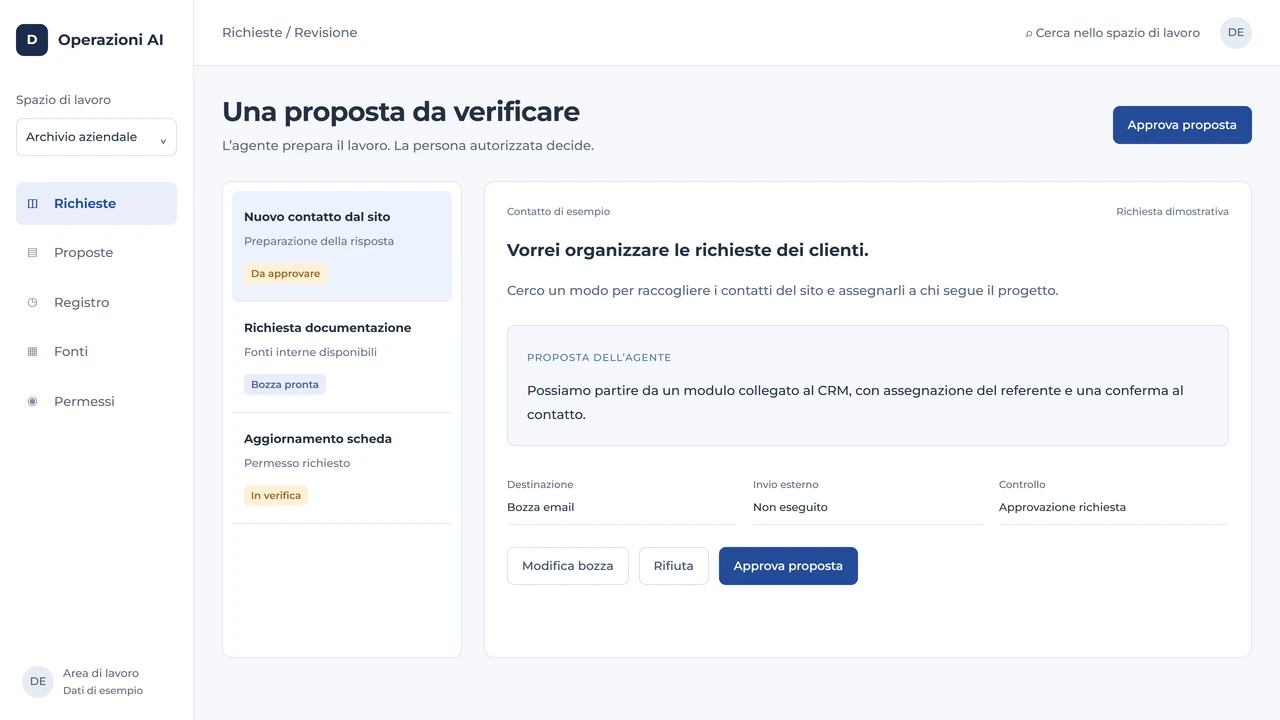Click Approva proposta in the page header
Screen dimensions: 1280x720
coord(1182,125)
